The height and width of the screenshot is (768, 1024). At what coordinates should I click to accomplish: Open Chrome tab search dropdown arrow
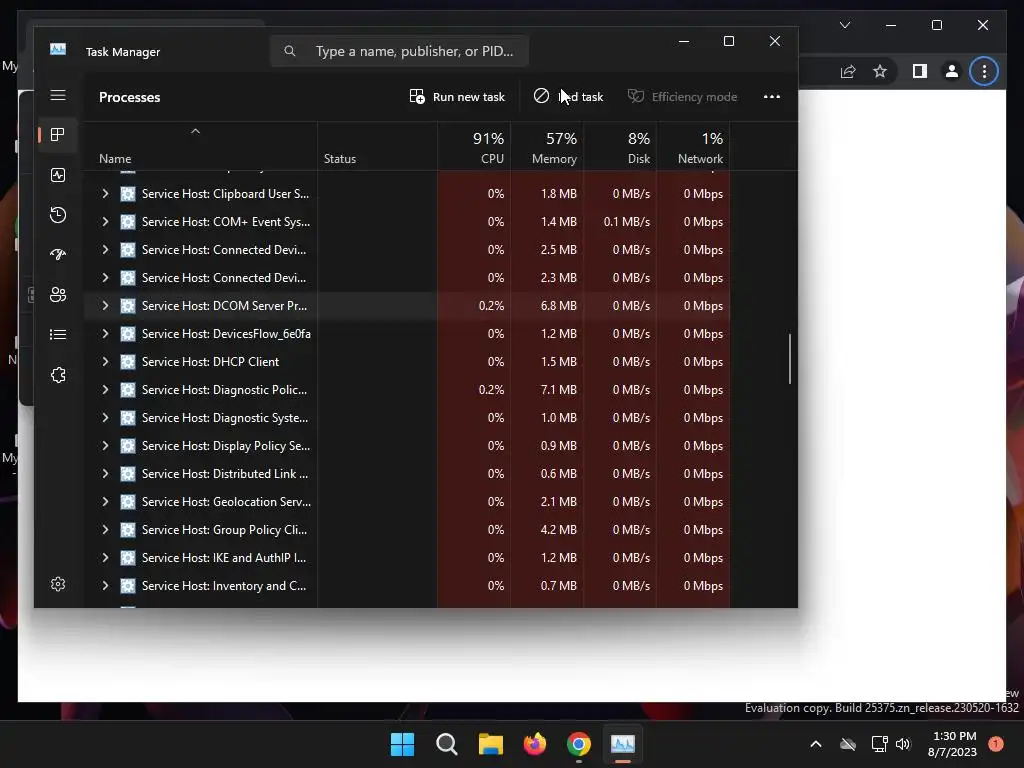[845, 25]
